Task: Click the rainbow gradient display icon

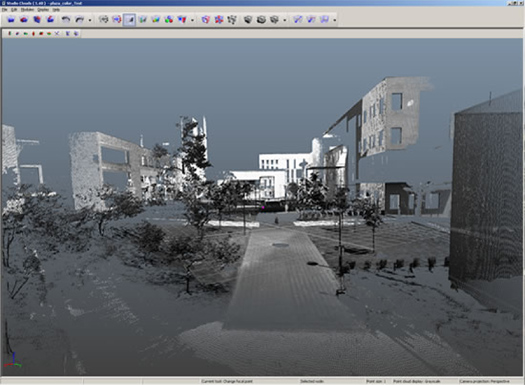Action: 156,20
